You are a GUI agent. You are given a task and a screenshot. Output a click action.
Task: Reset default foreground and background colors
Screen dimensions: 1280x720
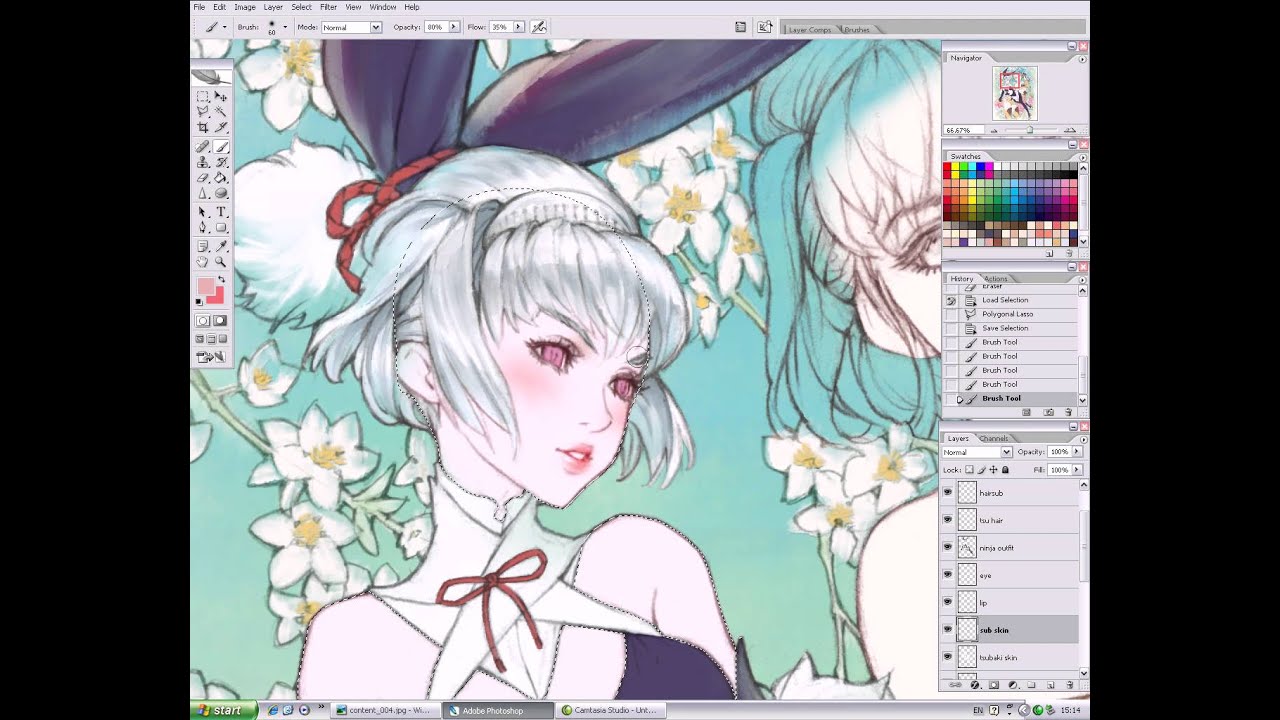199,301
